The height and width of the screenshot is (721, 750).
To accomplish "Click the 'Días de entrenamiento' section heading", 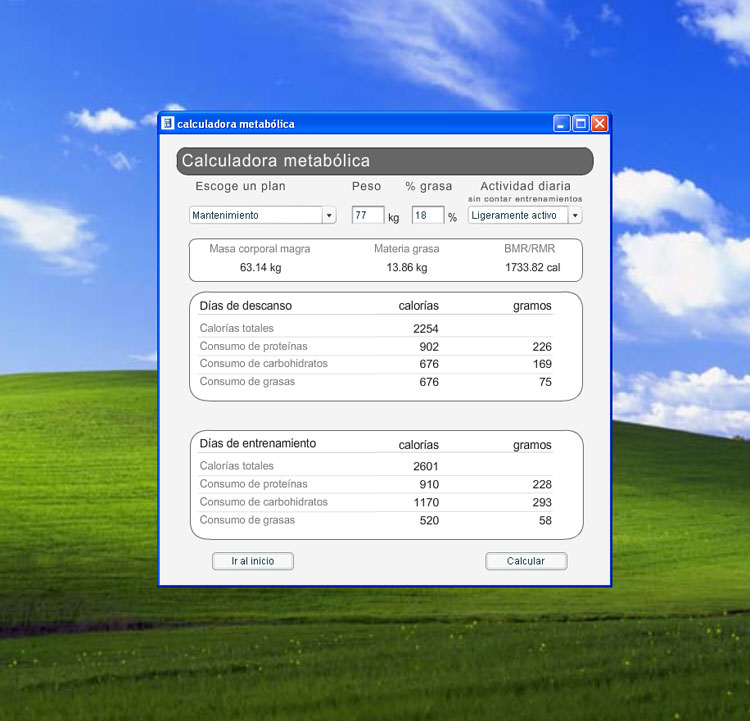I will (258, 443).
